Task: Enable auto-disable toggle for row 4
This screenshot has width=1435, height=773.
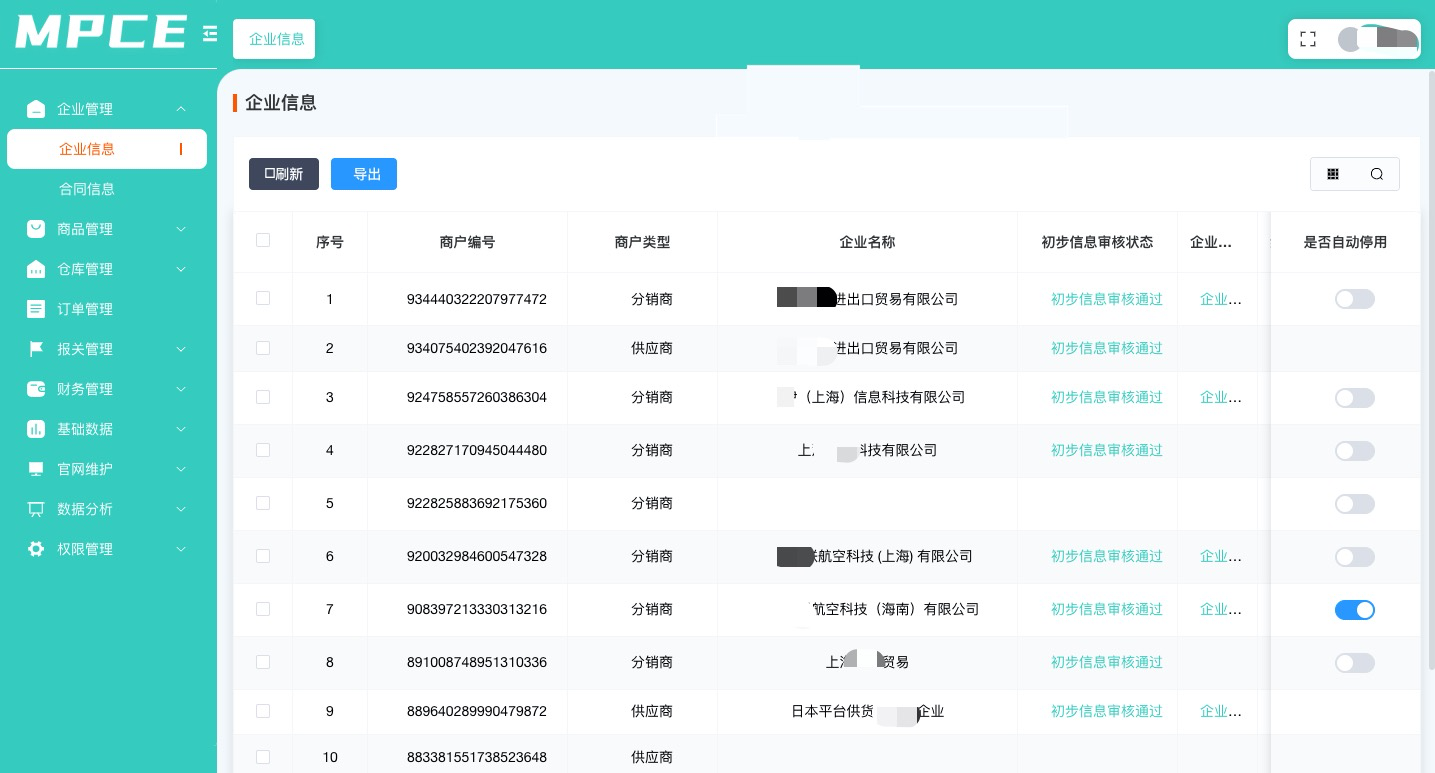Action: tap(1355, 451)
